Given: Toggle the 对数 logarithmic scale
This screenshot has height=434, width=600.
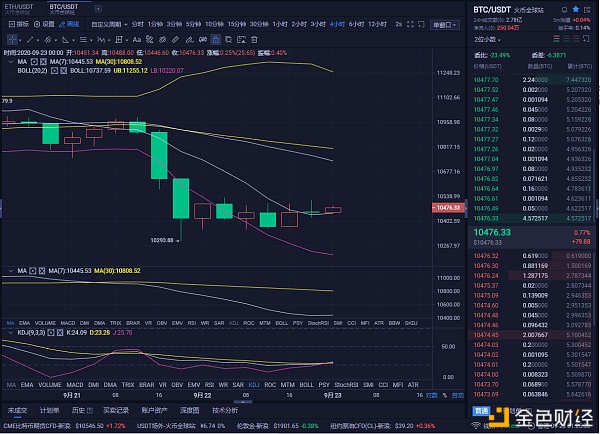Looking at the screenshot, I should (432, 395).
